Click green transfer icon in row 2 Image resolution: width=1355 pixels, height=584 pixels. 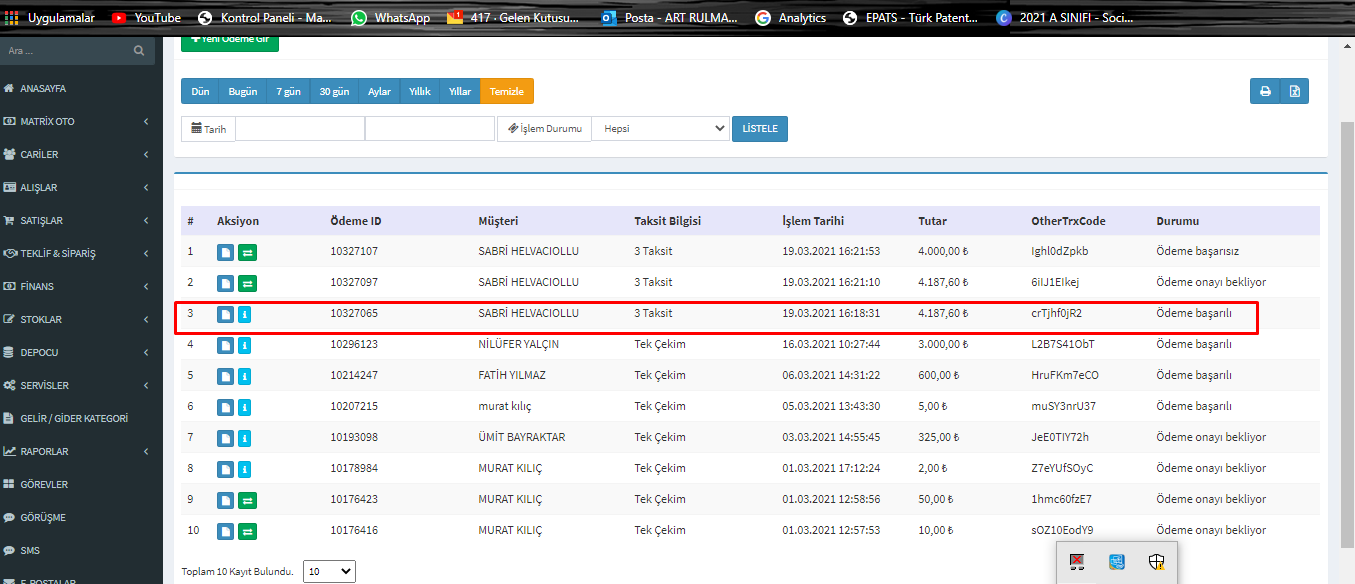click(x=247, y=283)
